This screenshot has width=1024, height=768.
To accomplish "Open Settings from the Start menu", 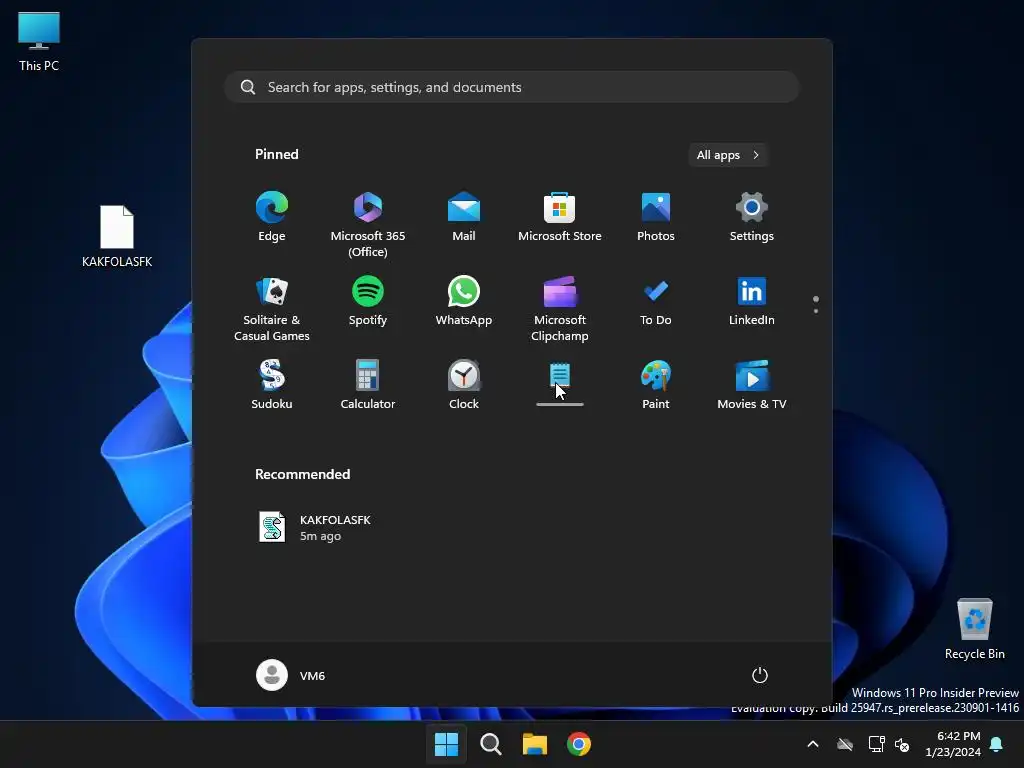I will tap(752, 217).
